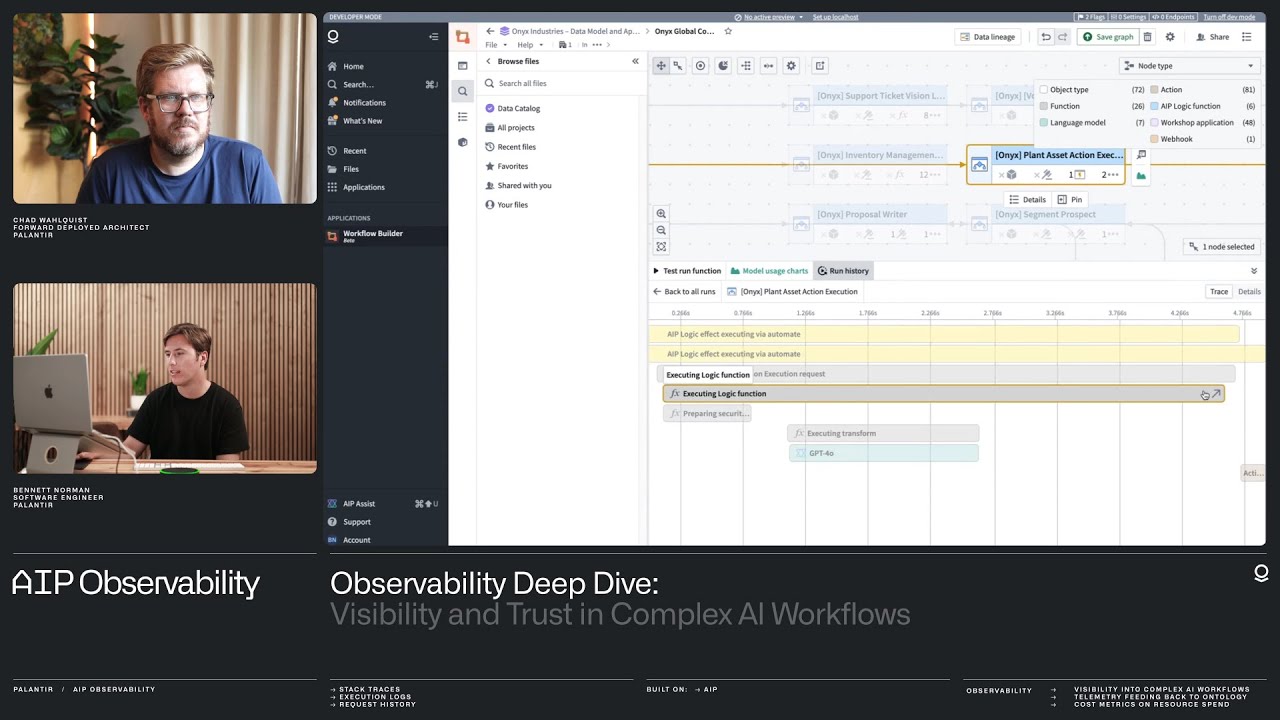Pin the selected node

[1070, 200]
